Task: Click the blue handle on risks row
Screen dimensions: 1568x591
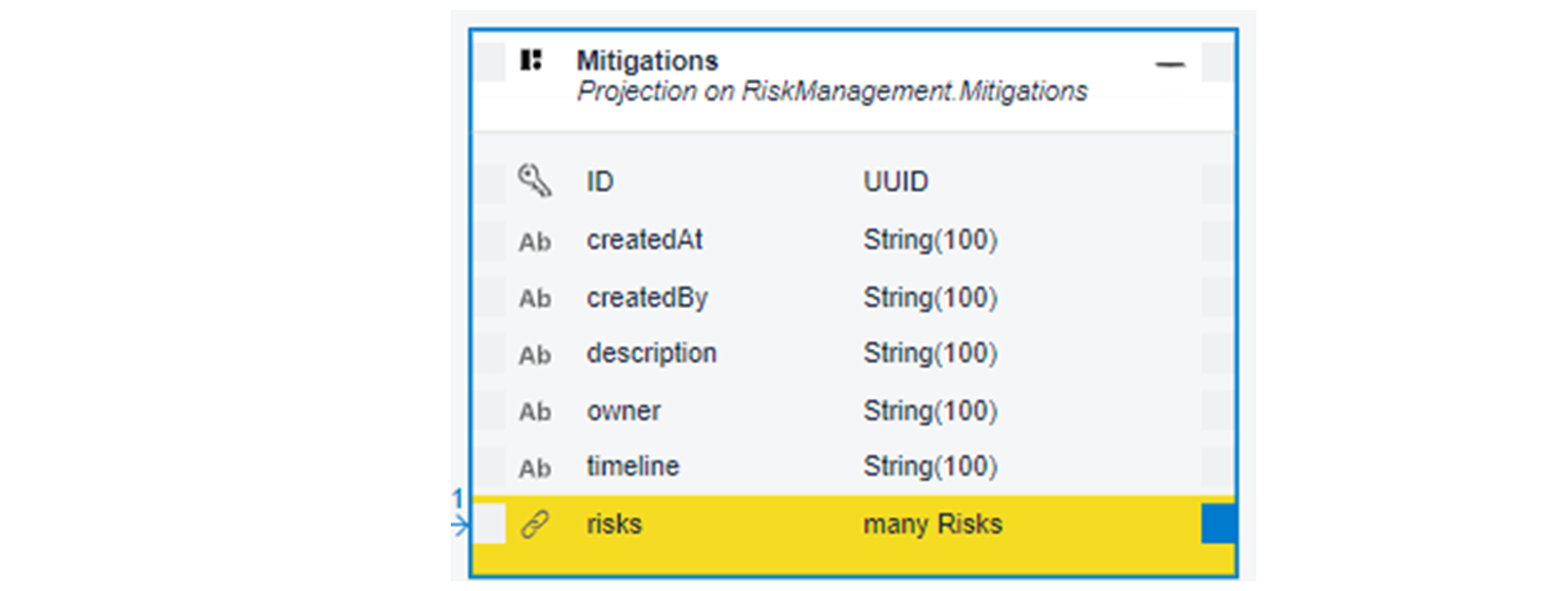Action: [1218, 523]
